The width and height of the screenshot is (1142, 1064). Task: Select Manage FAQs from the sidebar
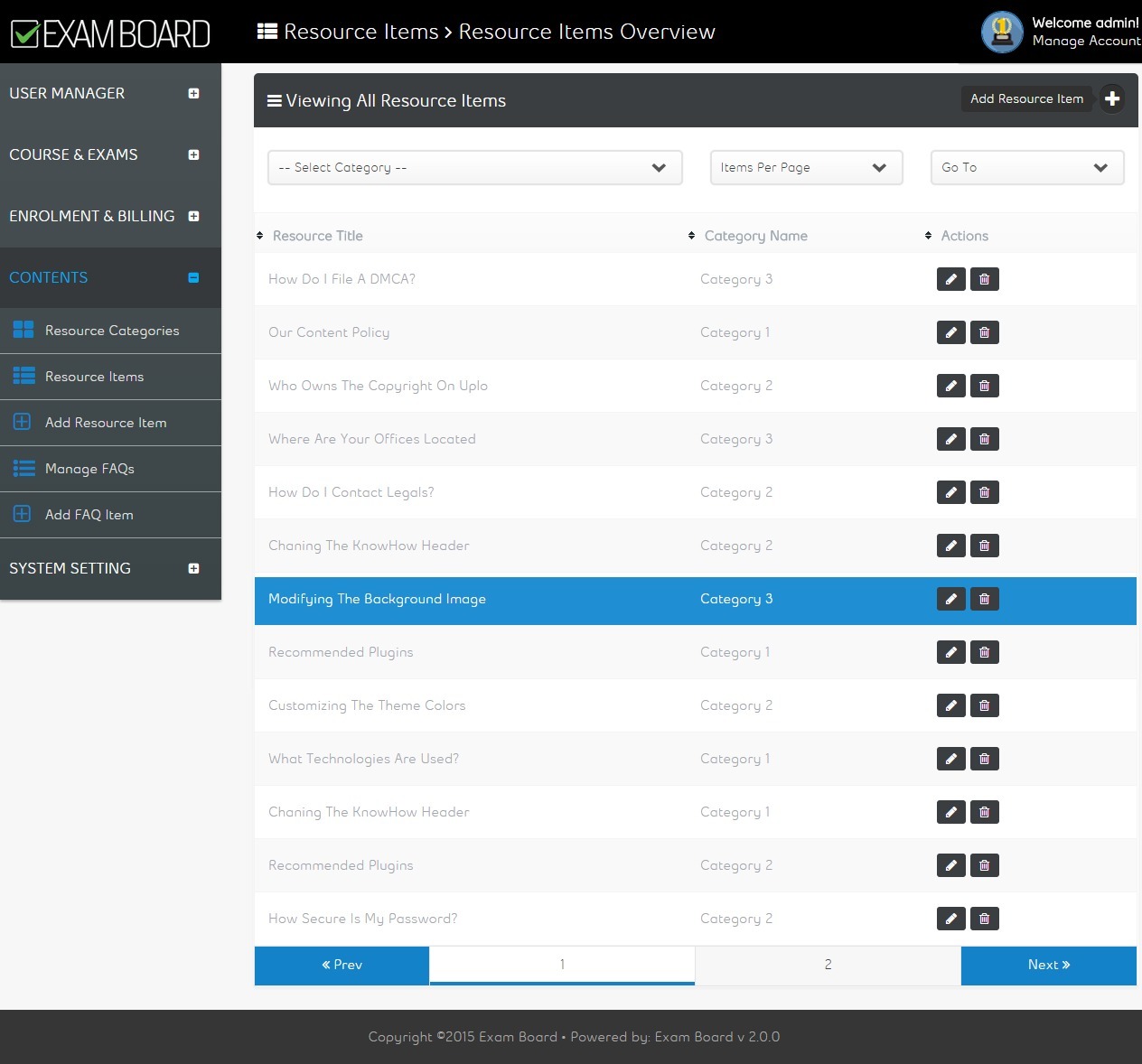click(89, 469)
